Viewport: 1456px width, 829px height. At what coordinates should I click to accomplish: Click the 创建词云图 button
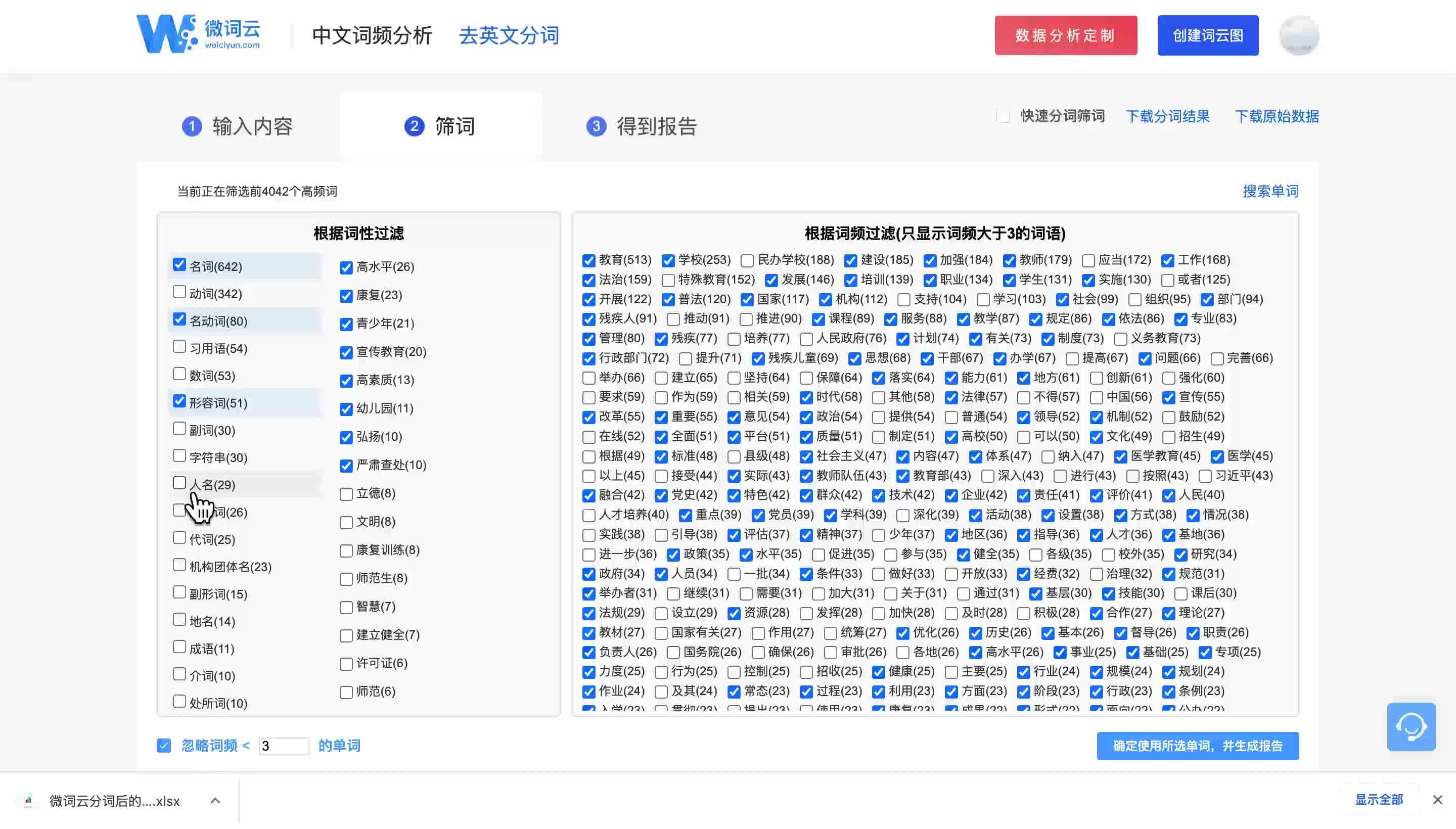[1208, 35]
